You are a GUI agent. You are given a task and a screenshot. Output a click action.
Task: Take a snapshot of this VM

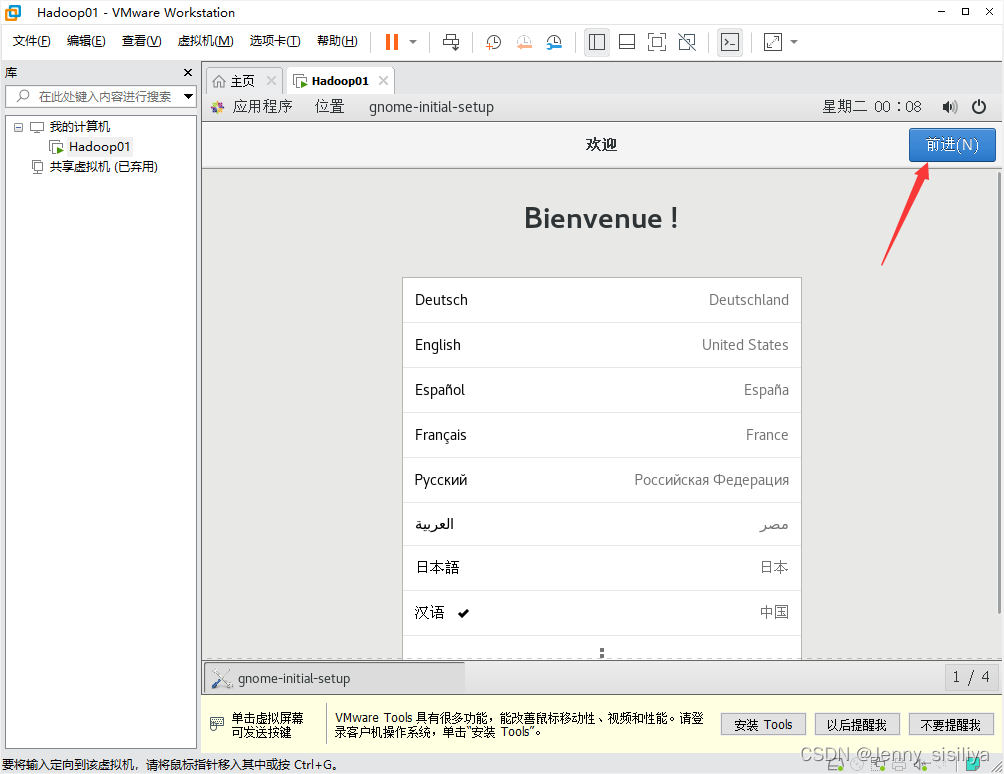(493, 42)
